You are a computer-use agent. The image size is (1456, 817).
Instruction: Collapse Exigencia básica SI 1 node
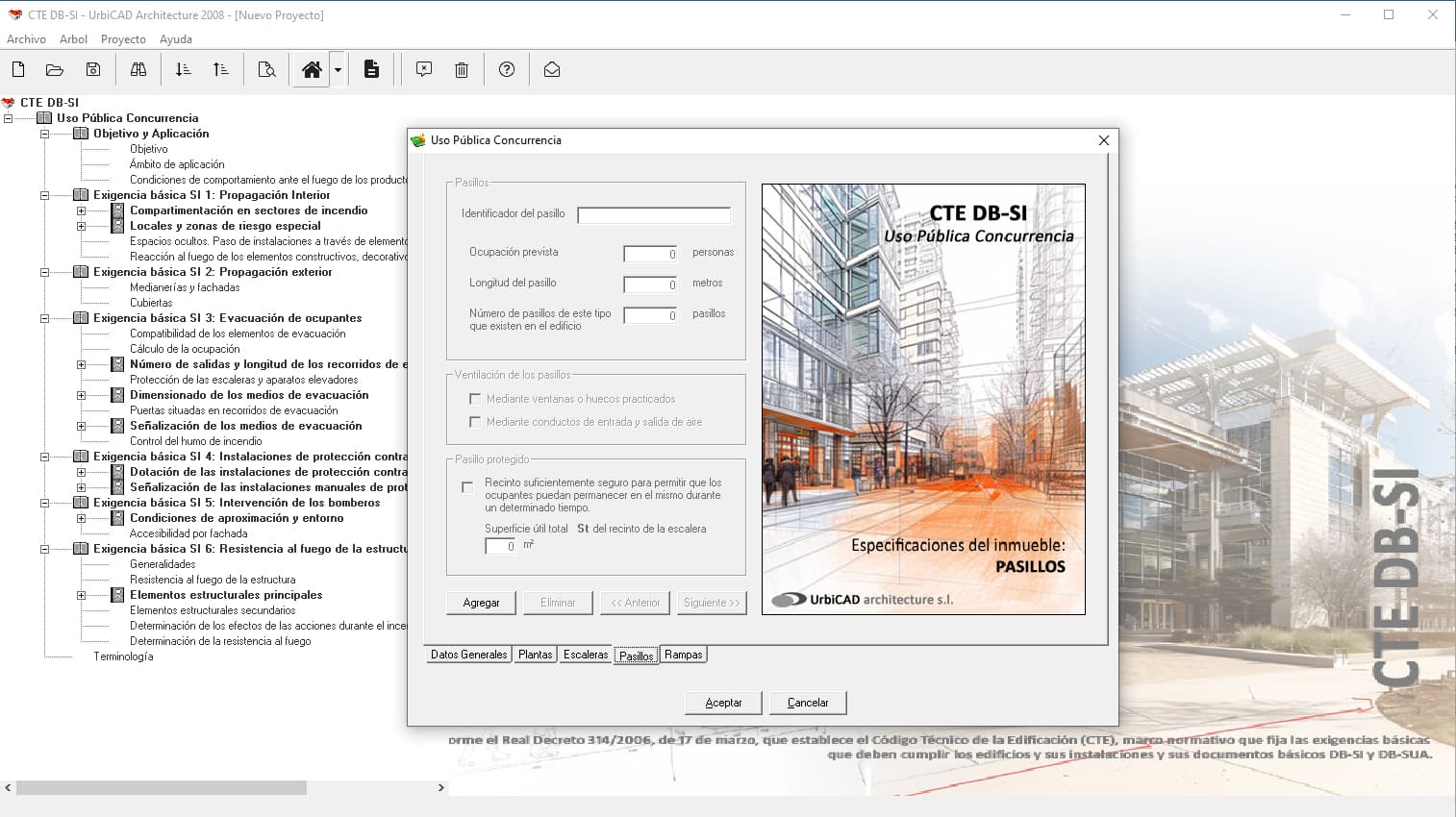click(x=44, y=195)
